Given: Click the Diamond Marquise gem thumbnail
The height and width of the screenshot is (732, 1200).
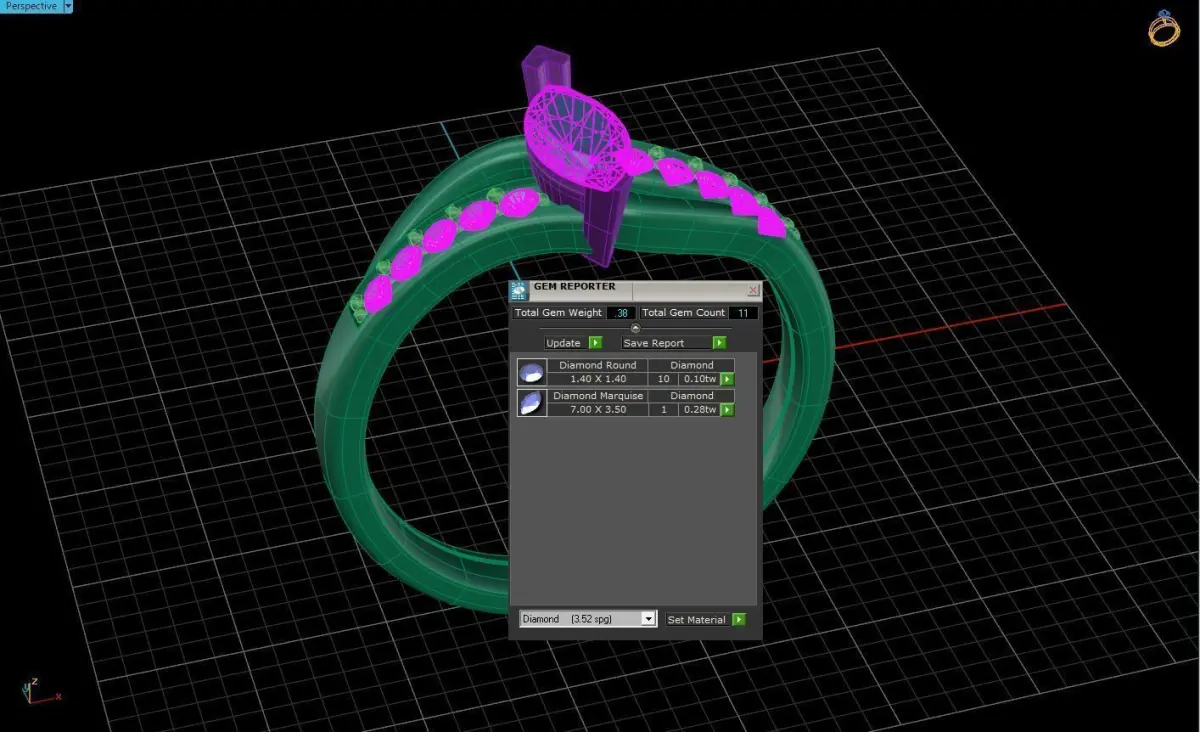Looking at the screenshot, I should [x=531, y=403].
